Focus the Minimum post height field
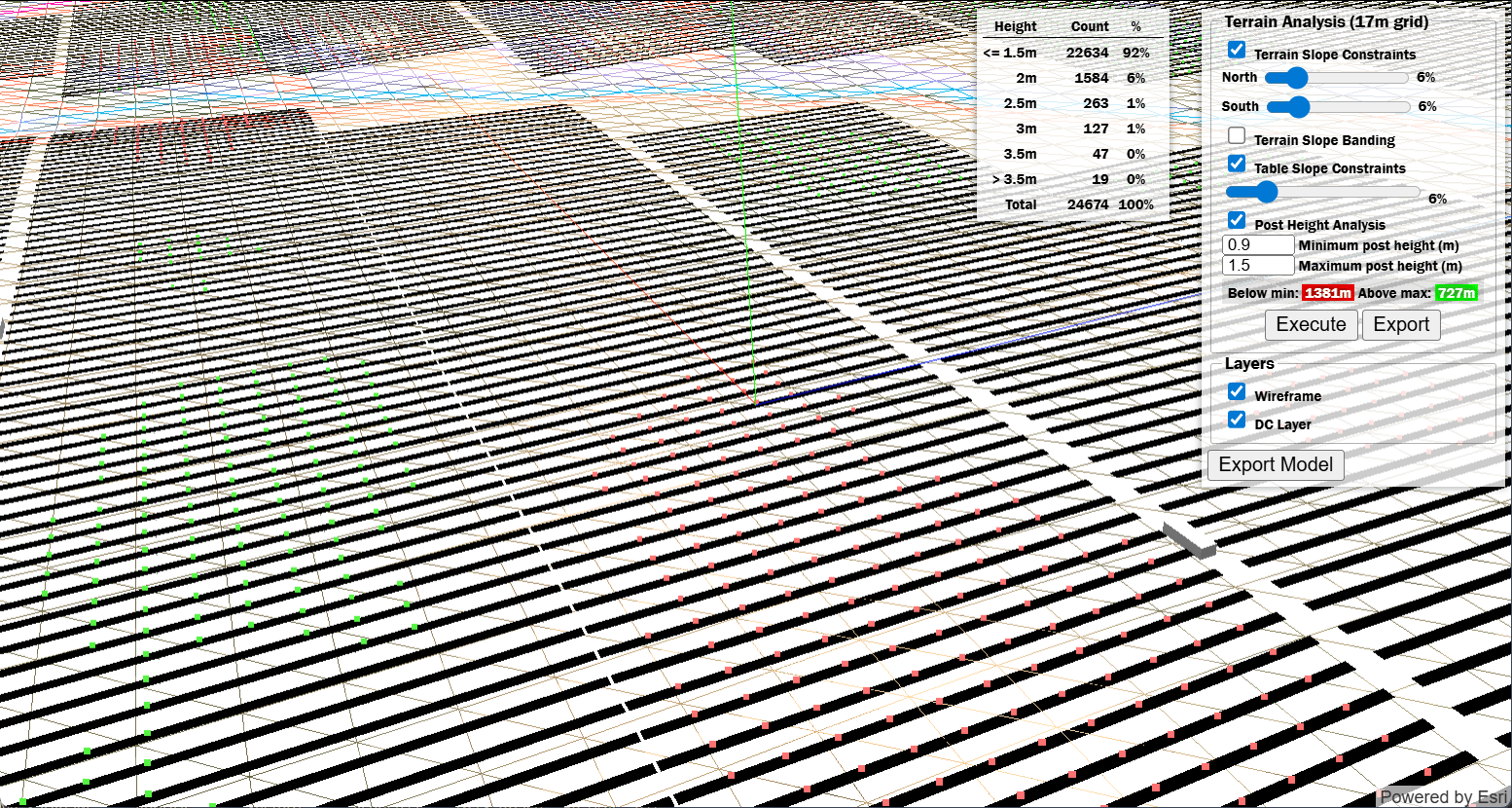Viewport: 1512px width, 808px height. (x=1258, y=245)
